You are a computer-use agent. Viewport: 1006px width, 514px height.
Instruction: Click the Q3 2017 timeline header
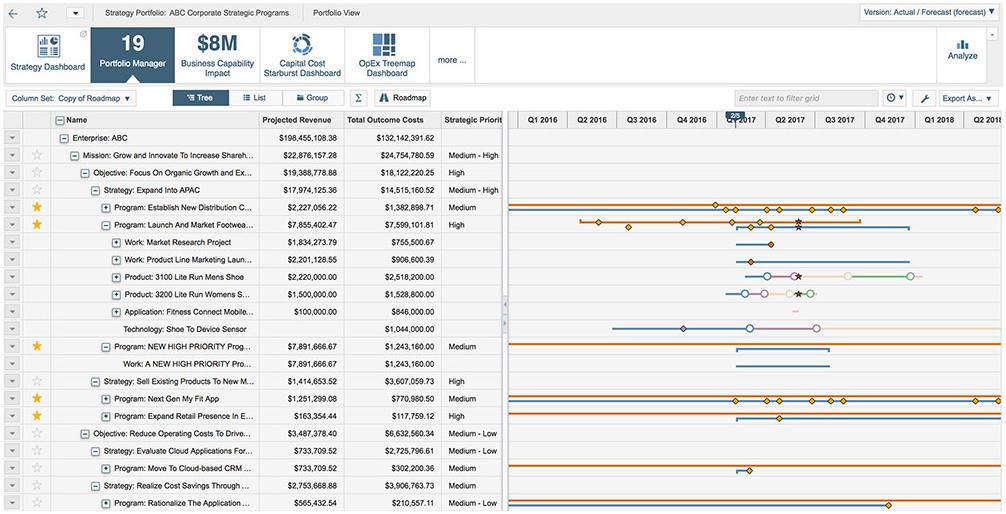point(839,120)
